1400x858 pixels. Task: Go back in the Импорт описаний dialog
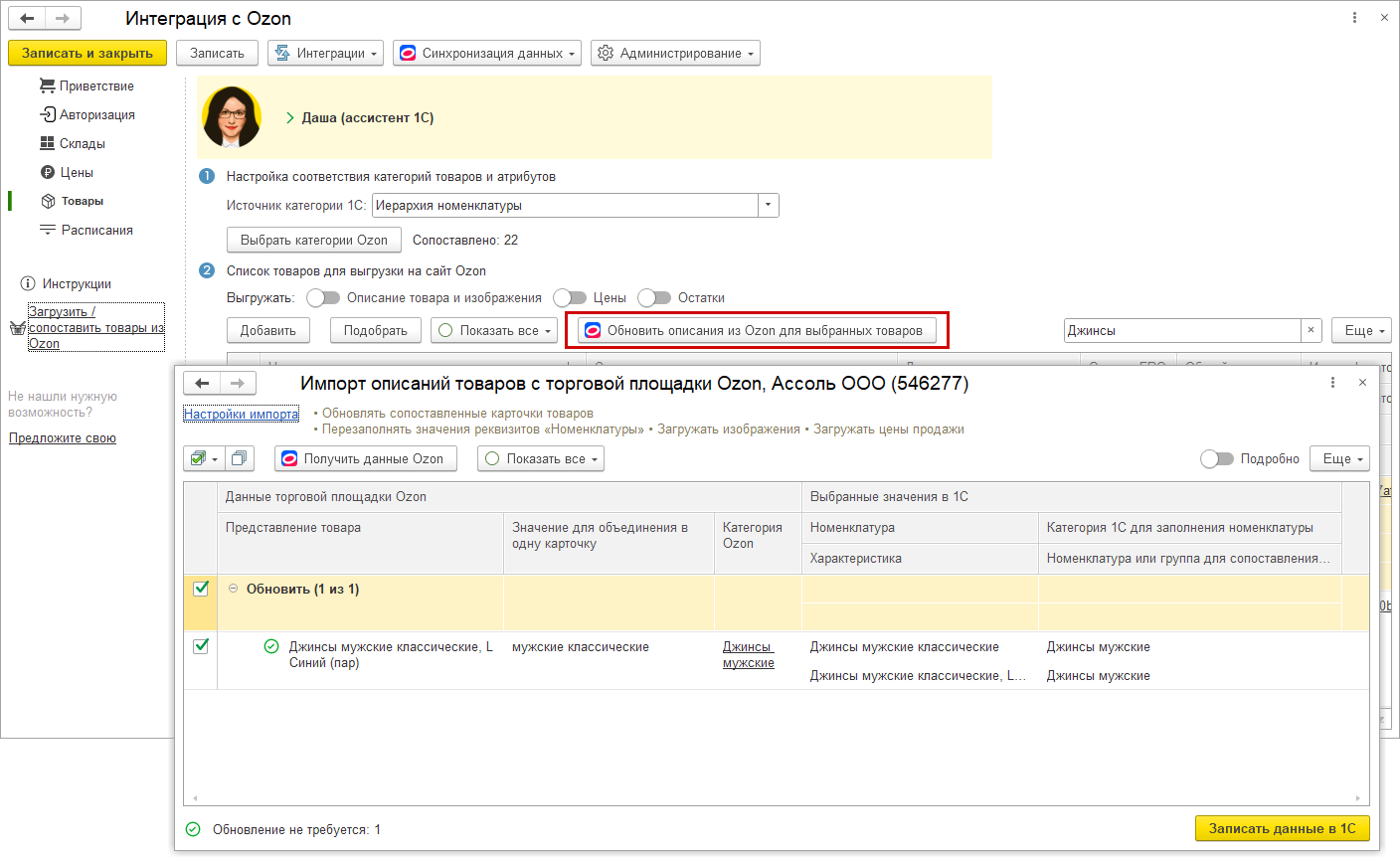(x=202, y=383)
